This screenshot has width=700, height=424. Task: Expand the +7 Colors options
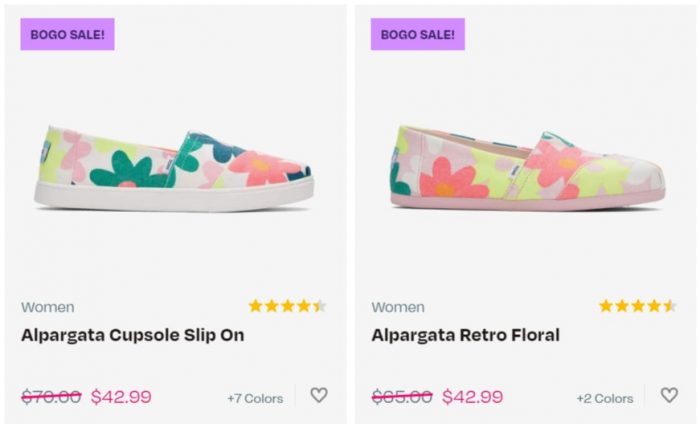click(x=255, y=398)
